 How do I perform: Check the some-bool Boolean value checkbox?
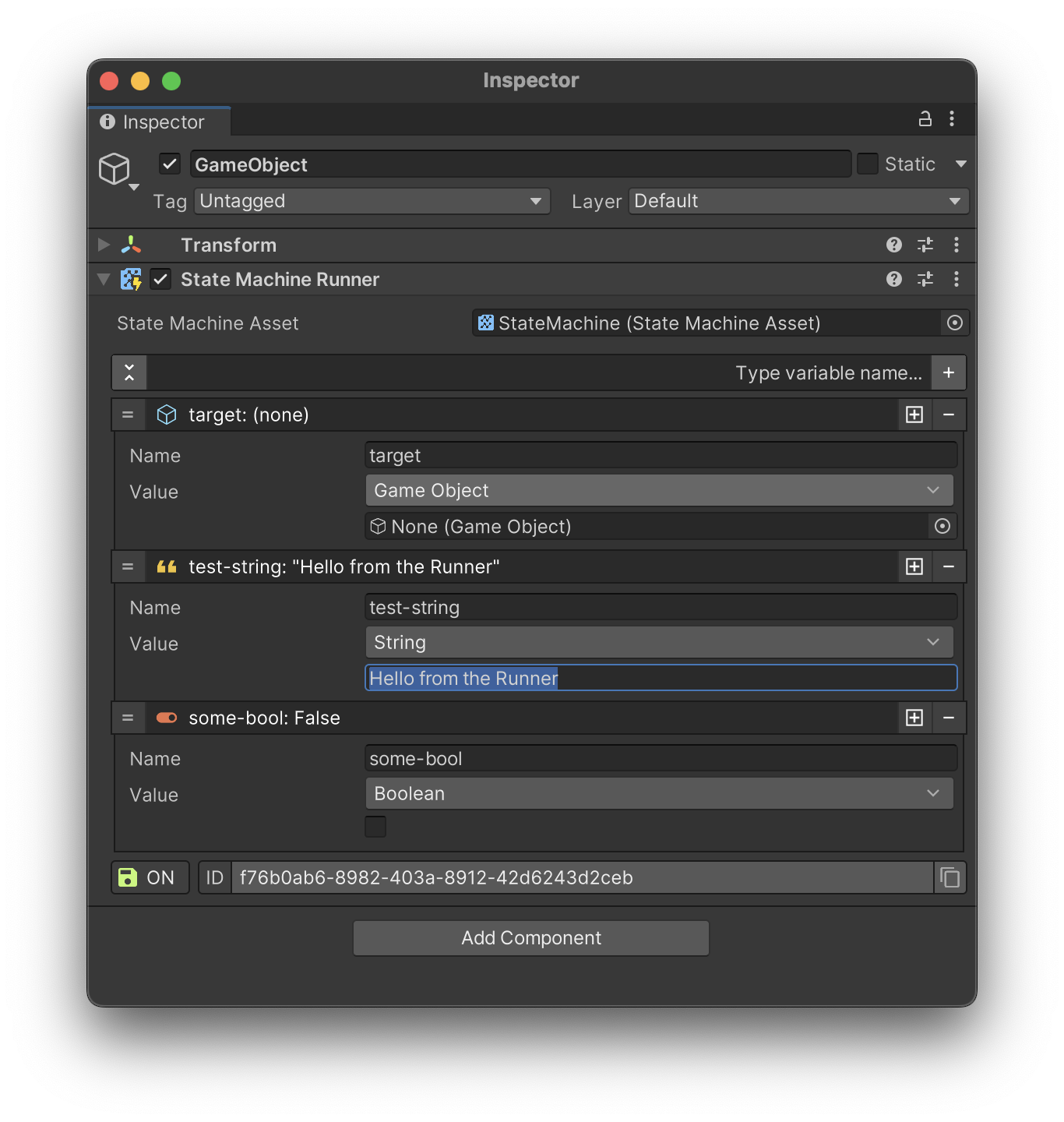(x=375, y=826)
